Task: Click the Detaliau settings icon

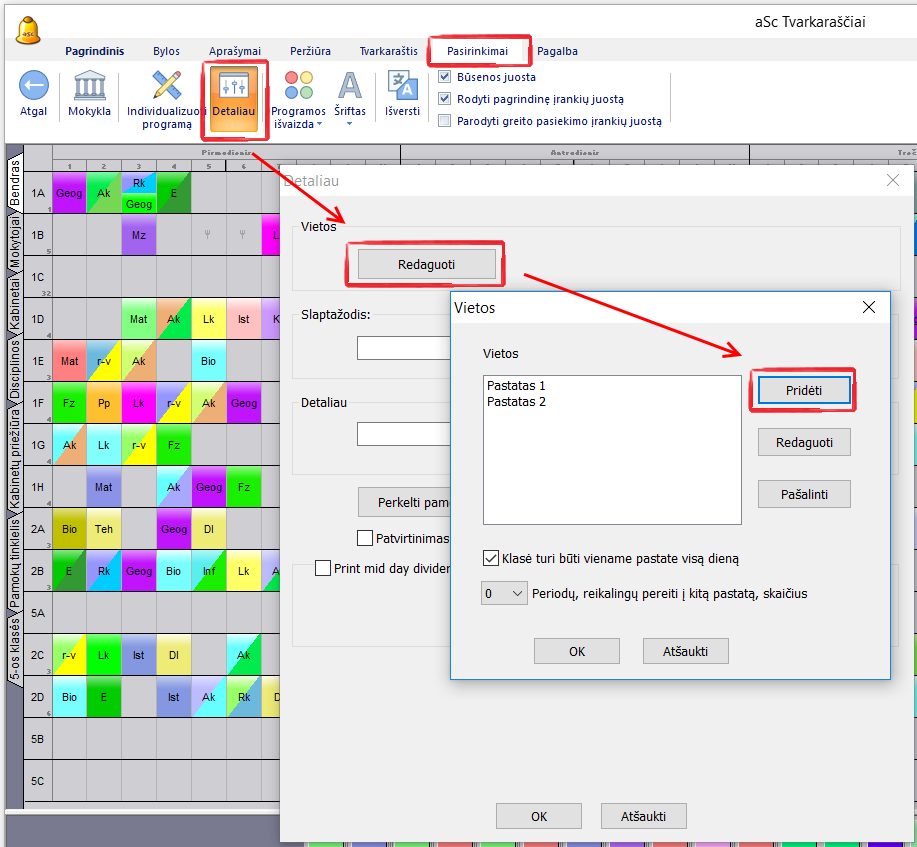Action: point(233,87)
